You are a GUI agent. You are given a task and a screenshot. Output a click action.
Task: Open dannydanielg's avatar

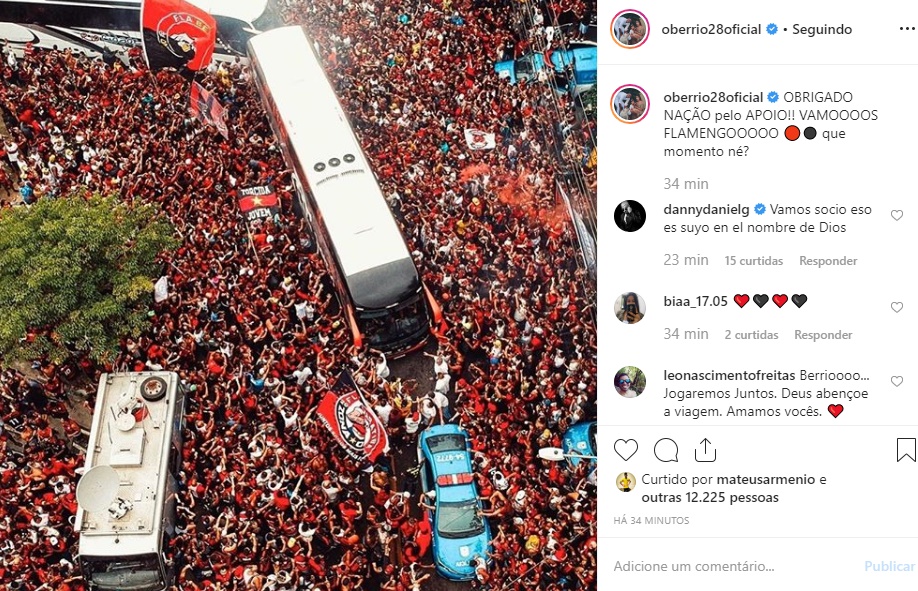pyautogui.click(x=630, y=216)
